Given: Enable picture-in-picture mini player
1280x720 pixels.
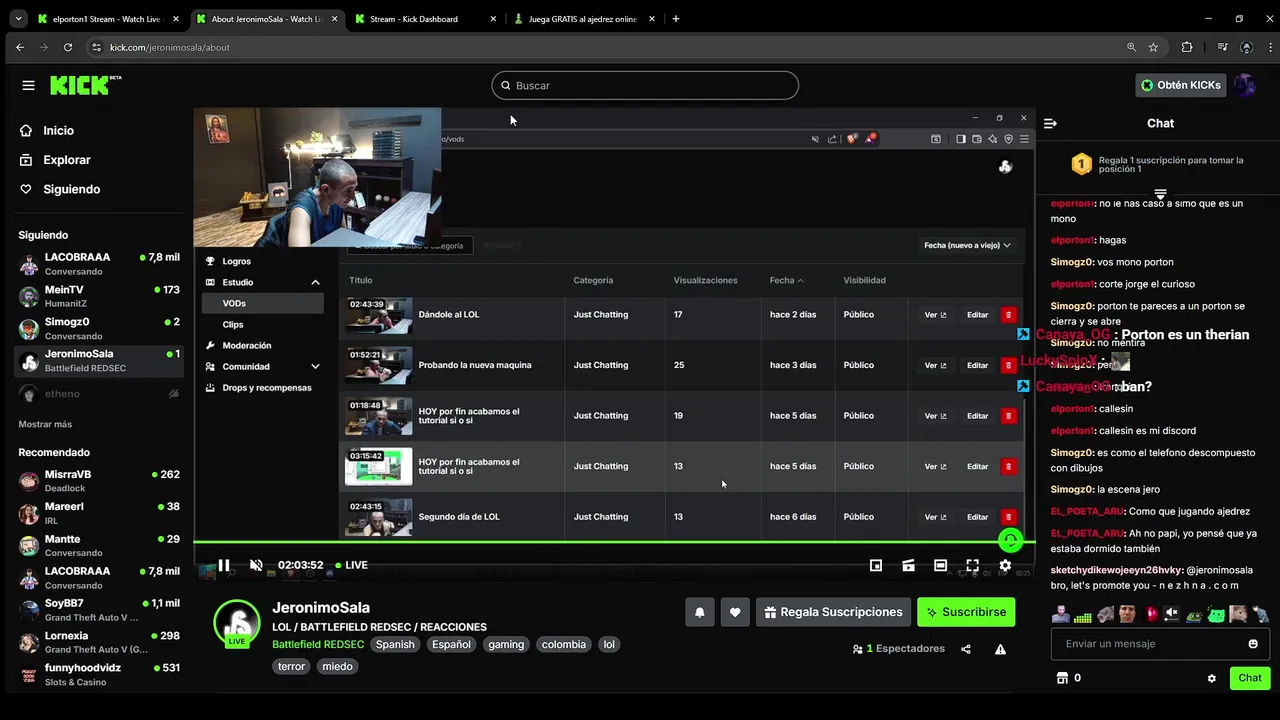Looking at the screenshot, I should [x=876, y=565].
